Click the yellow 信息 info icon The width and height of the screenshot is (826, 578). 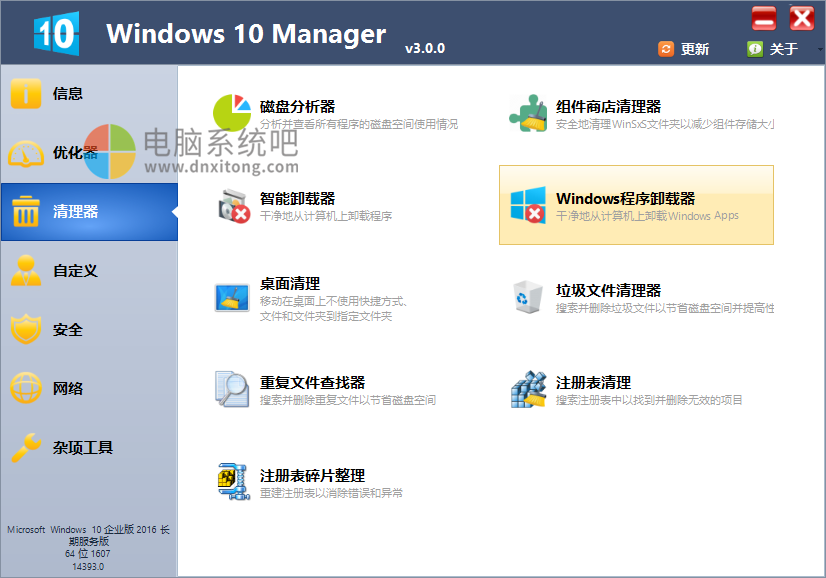[25, 93]
